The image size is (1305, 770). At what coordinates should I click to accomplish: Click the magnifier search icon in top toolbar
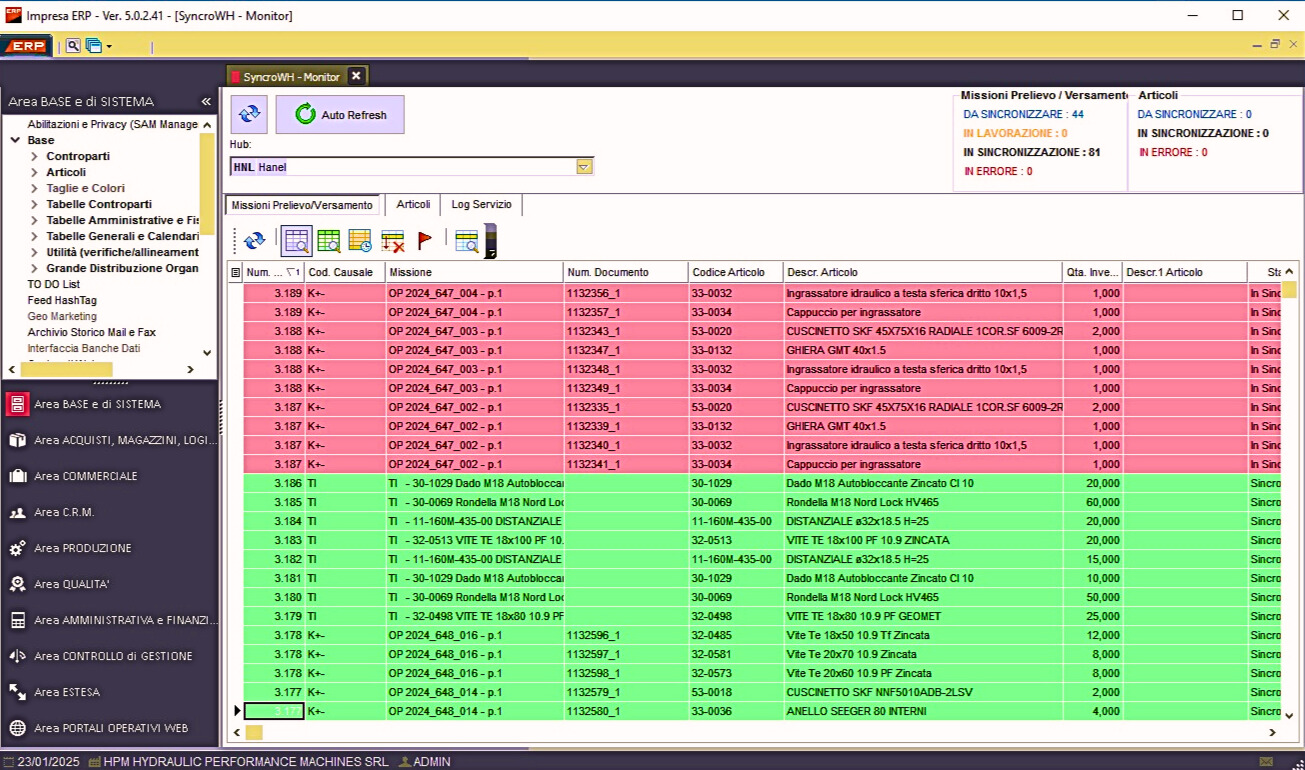(73, 46)
